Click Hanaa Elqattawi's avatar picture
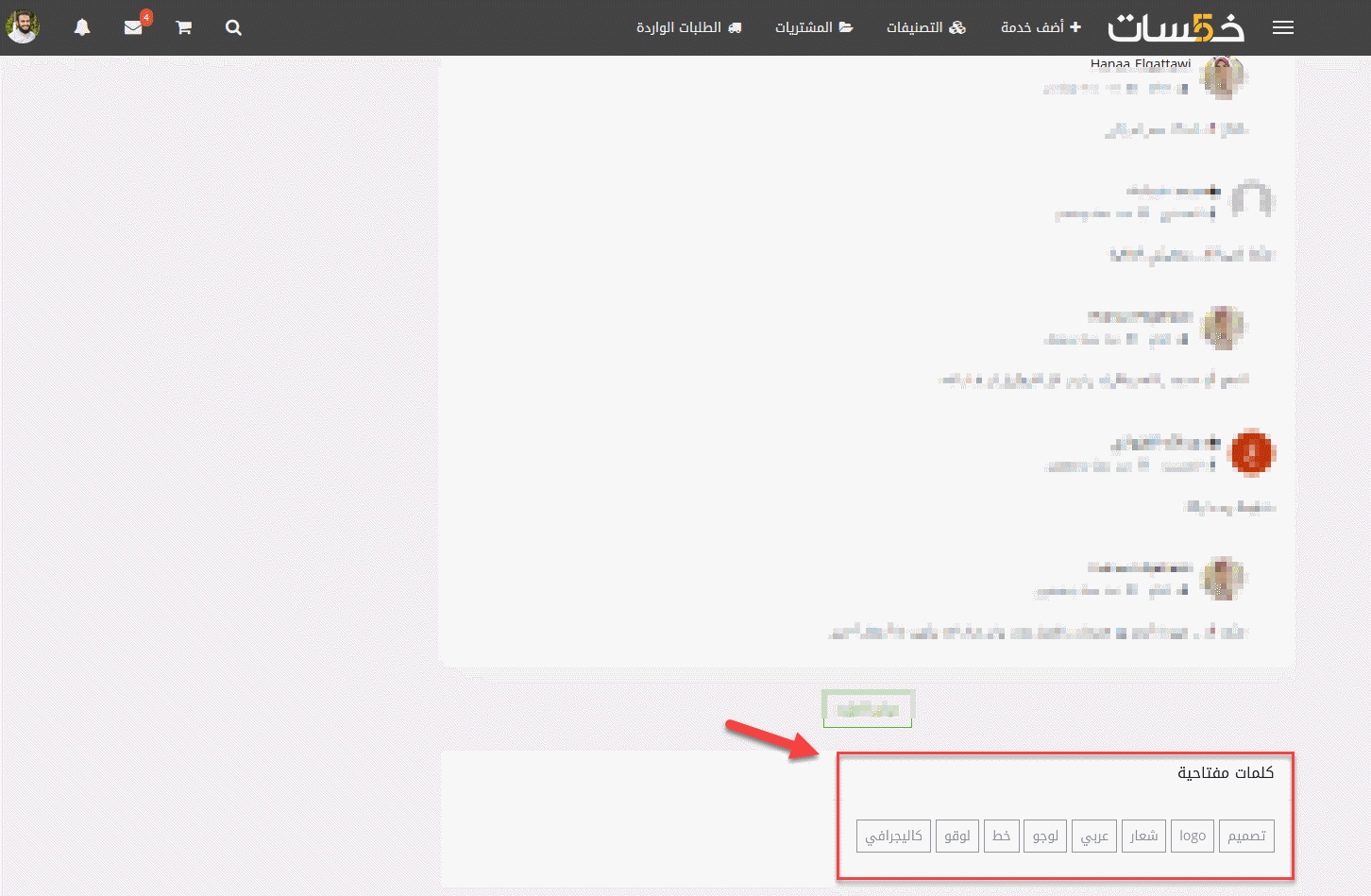 (x=1223, y=77)
